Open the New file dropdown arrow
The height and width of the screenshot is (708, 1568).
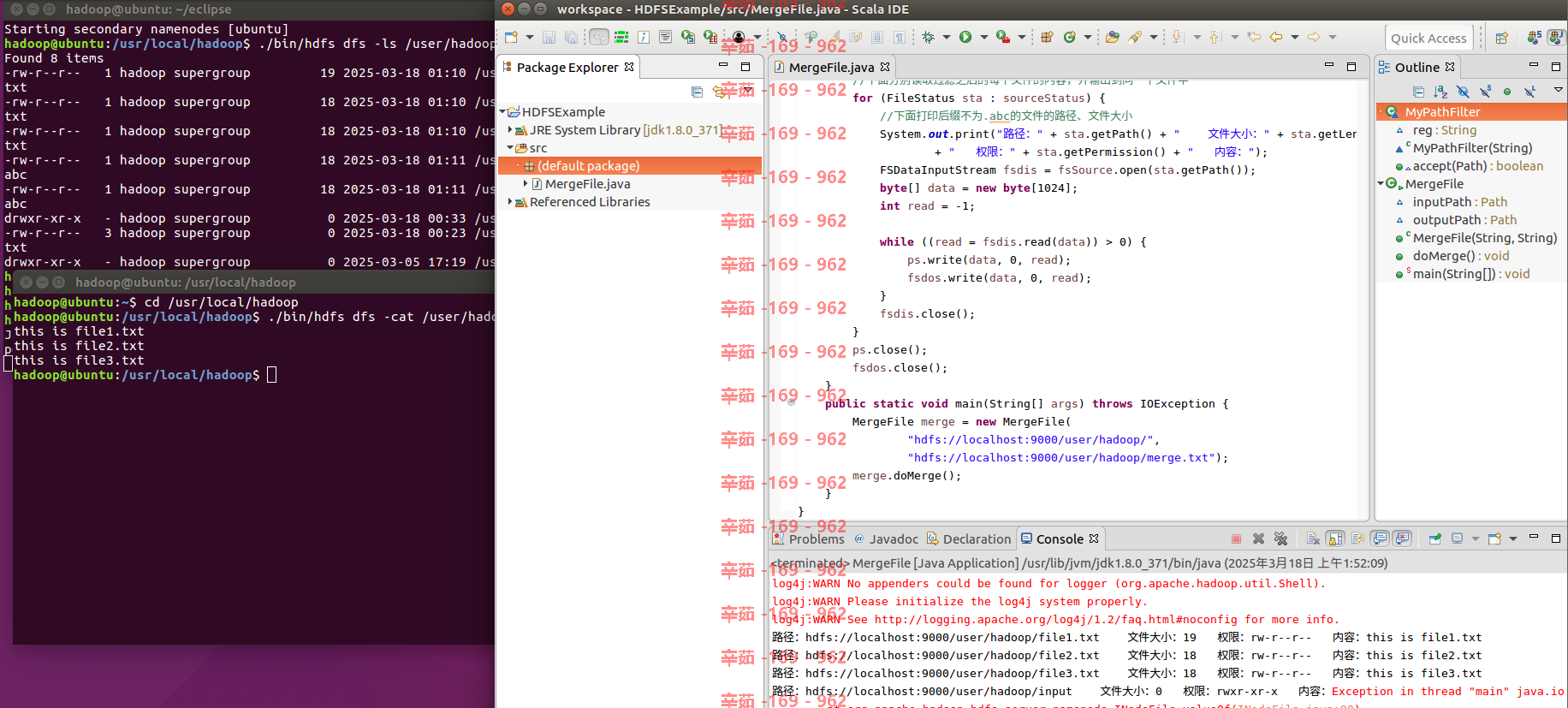pyautogui.click(x=530, y=37)
